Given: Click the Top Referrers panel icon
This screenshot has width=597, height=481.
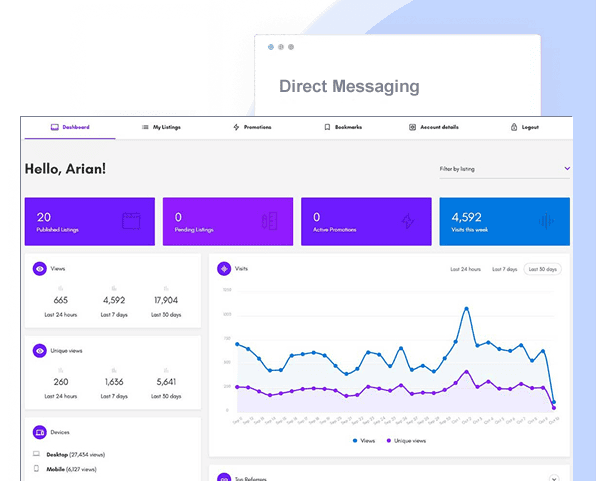Looking at the screenshot, I should (x=224, y=478).
